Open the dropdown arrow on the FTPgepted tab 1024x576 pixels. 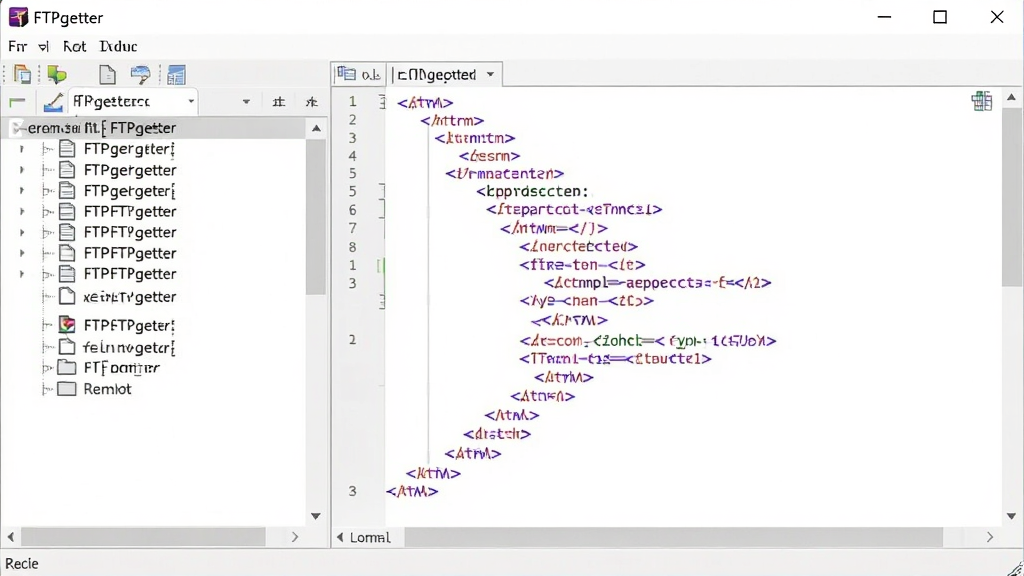[490, 74]
